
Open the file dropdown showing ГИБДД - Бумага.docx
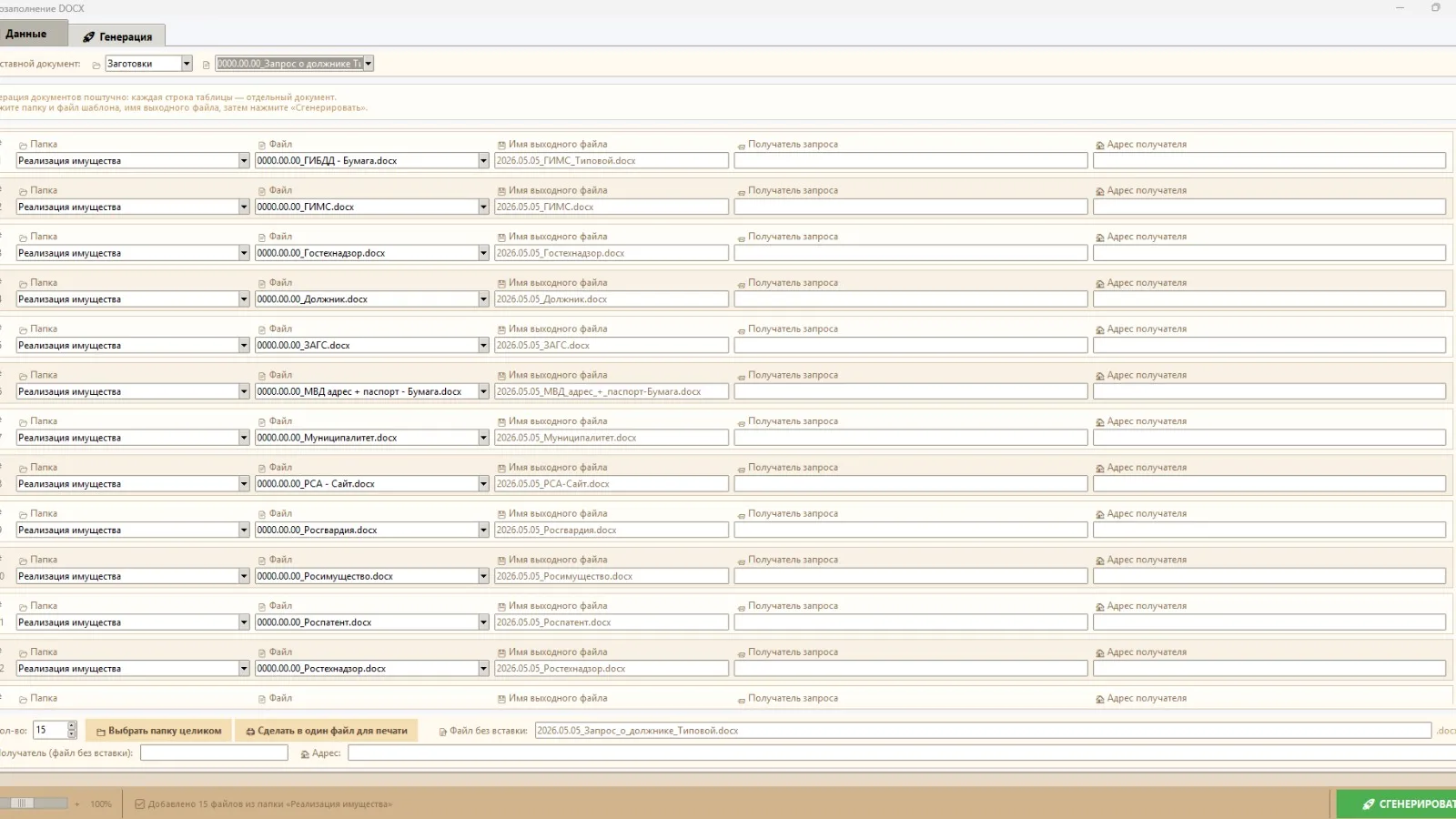[x=483, y=161]
